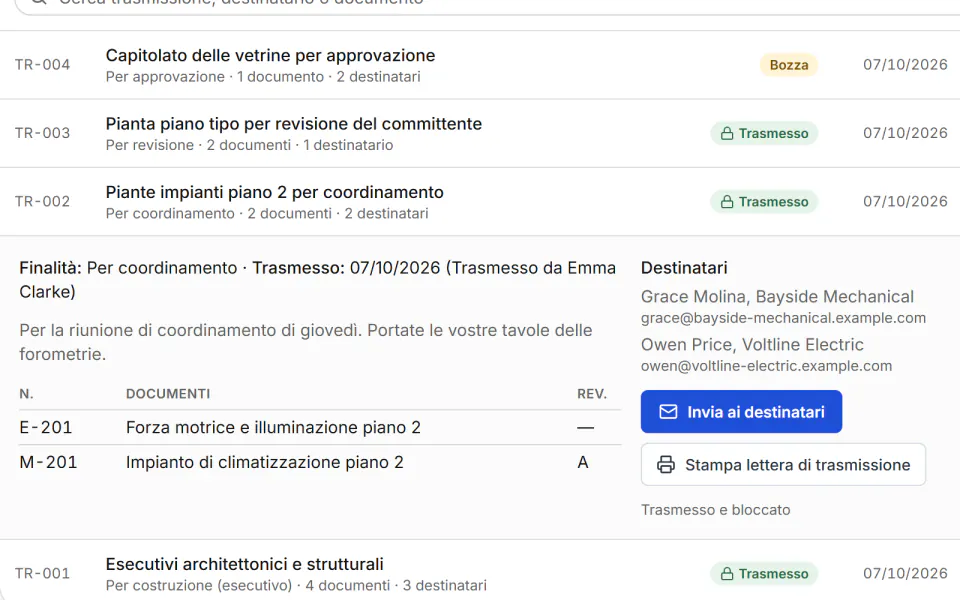The image size is (960, 600).
Task: Click the TR-004 transmittal number
Action: tap(42, 65)
